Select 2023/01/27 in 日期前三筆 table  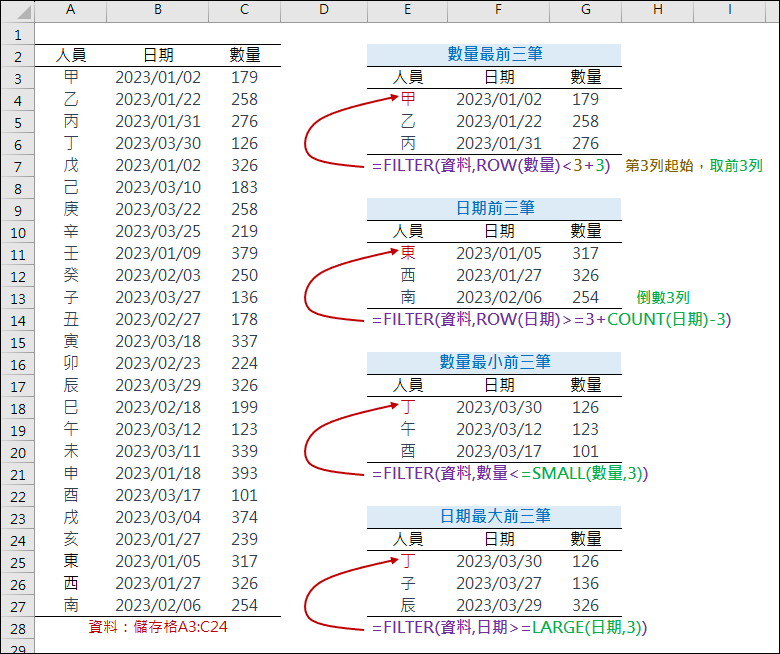tap(498, 275)
